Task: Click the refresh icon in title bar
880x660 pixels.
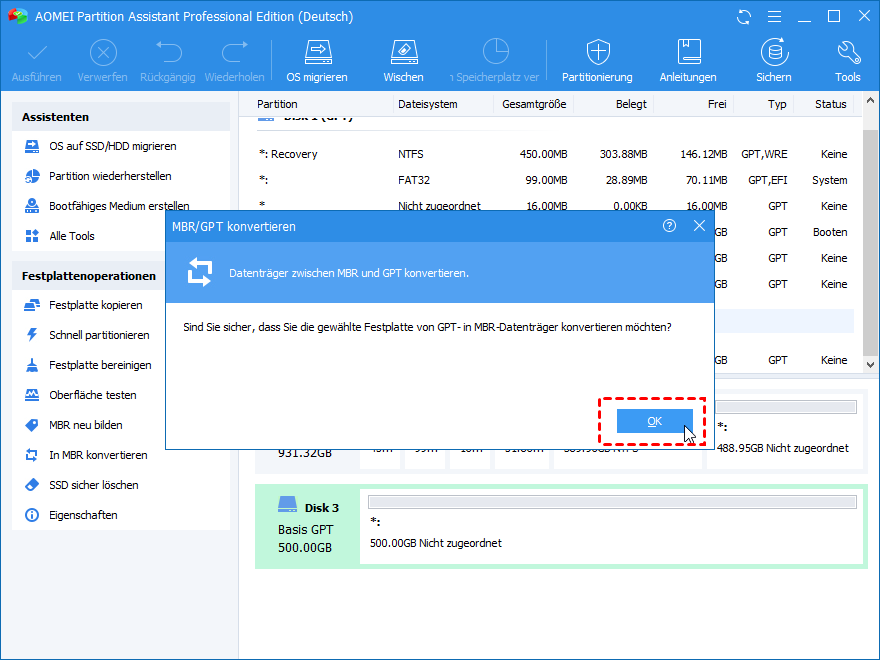Action: click(x=744, y=17)
